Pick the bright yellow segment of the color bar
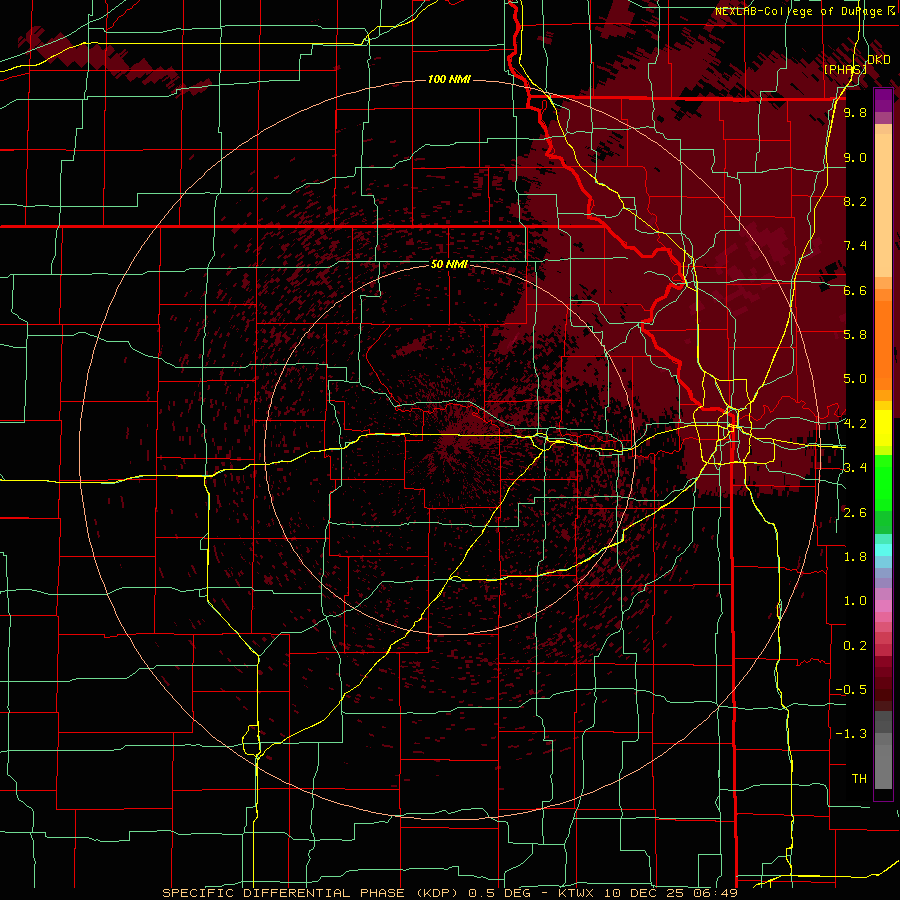The image size is (900, 900). coord(883,428)
